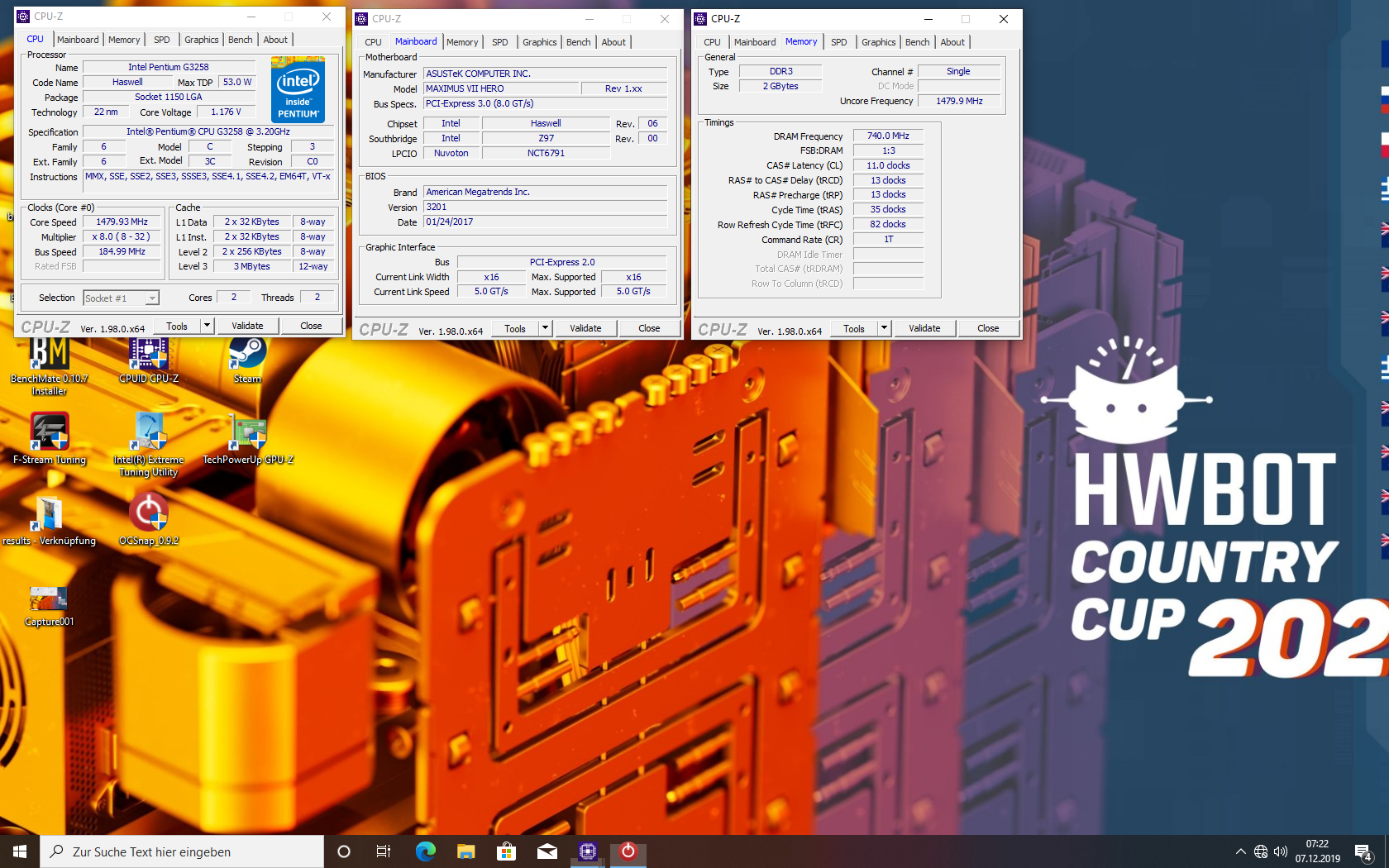The image size is (1389, 868).
Task: Open SPD tab in Mainboard window
Action: [x=500, y=42]
